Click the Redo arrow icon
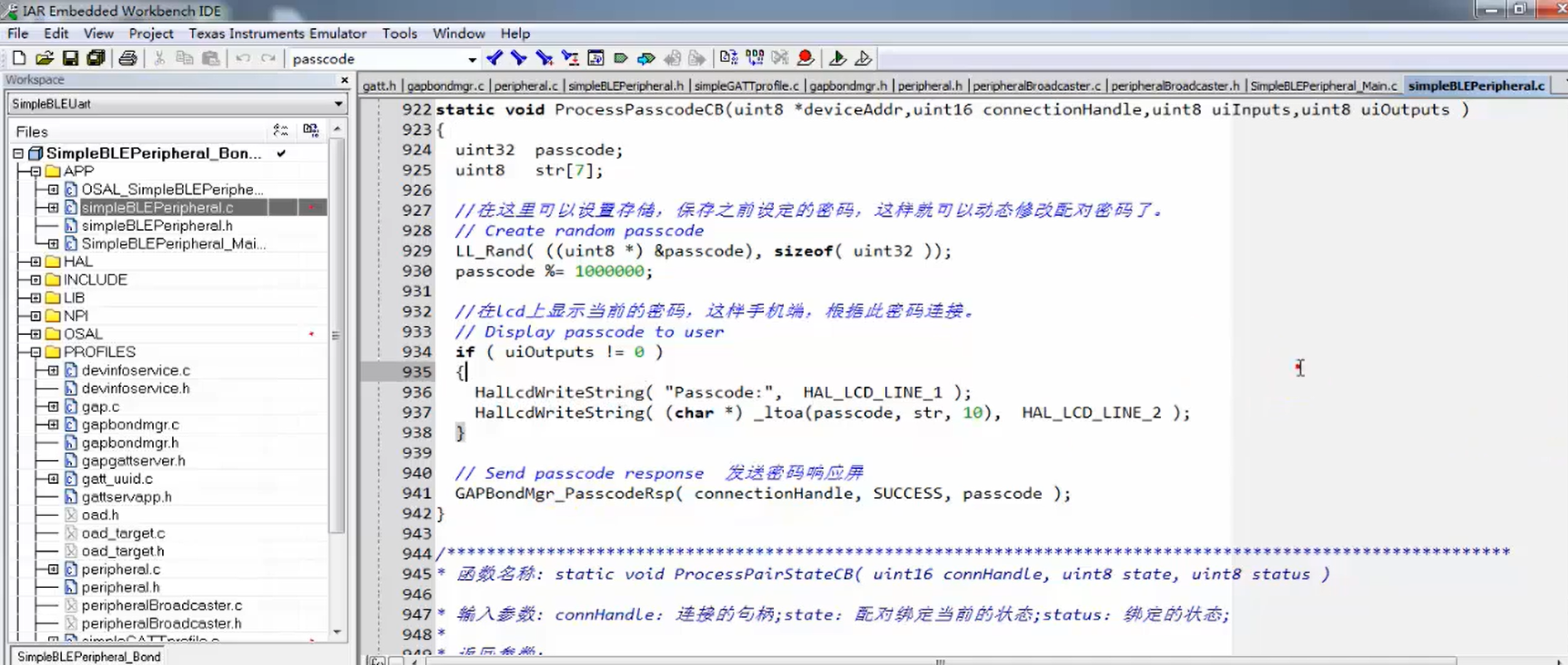 point(268,58)
